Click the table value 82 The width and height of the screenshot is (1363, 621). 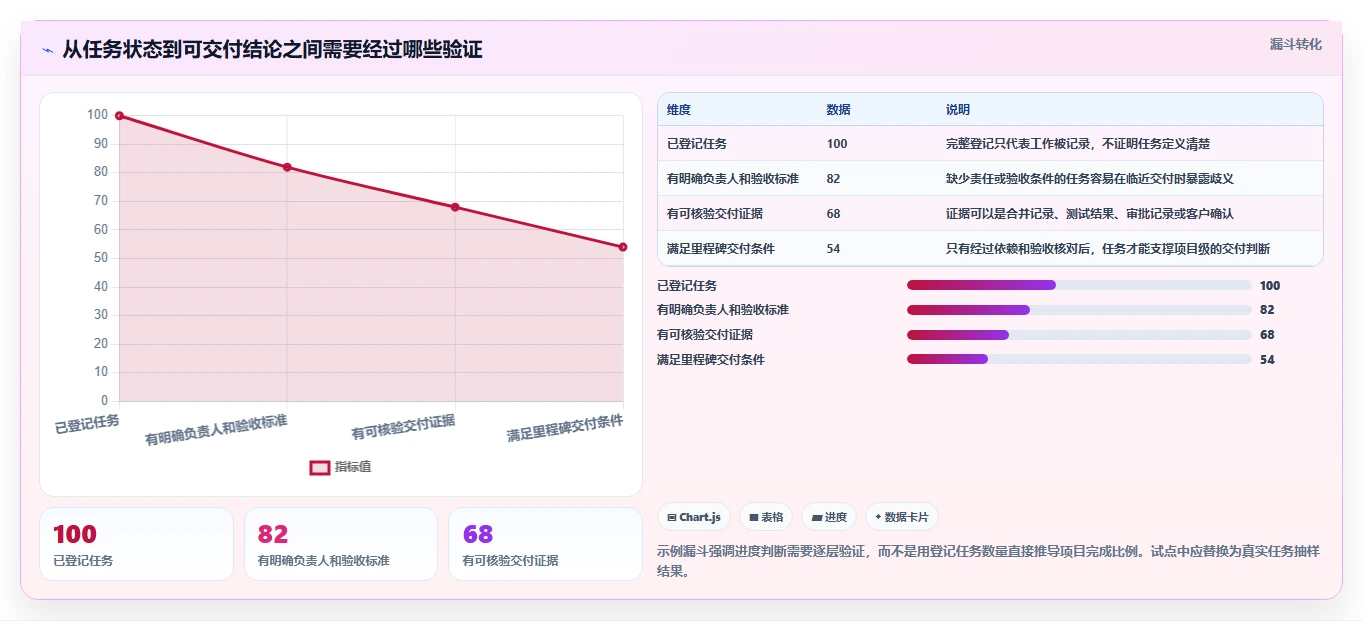(x=834, y=179)
